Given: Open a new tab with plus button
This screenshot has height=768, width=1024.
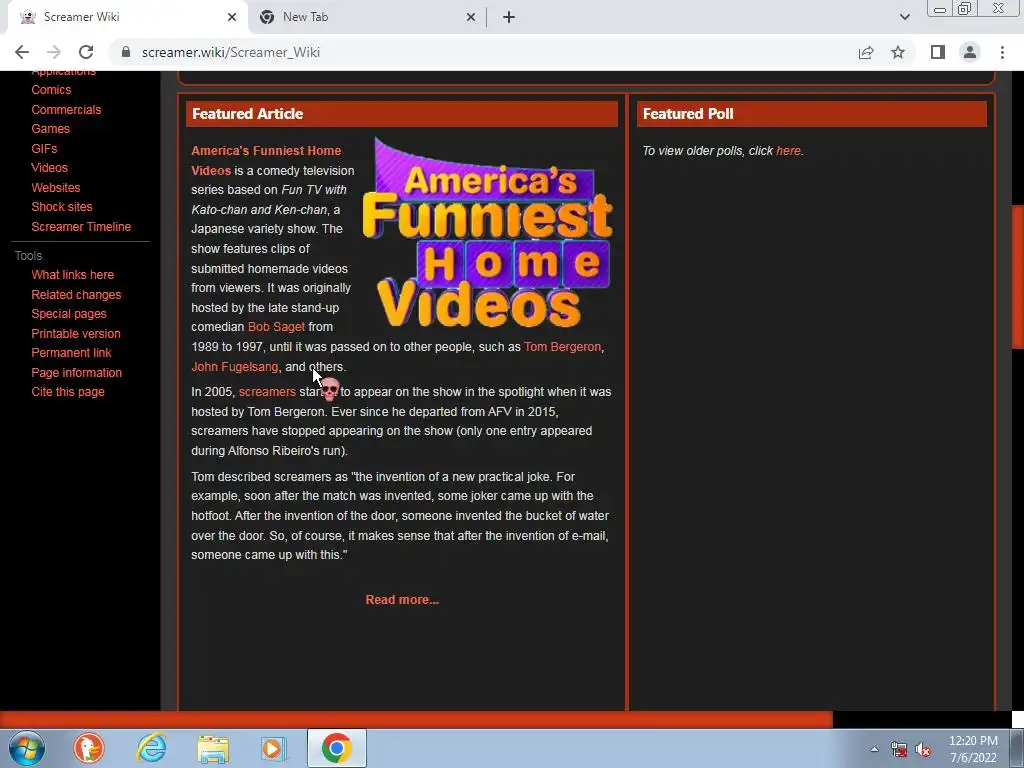Looking at the screenshot, I should click(509, 17).
